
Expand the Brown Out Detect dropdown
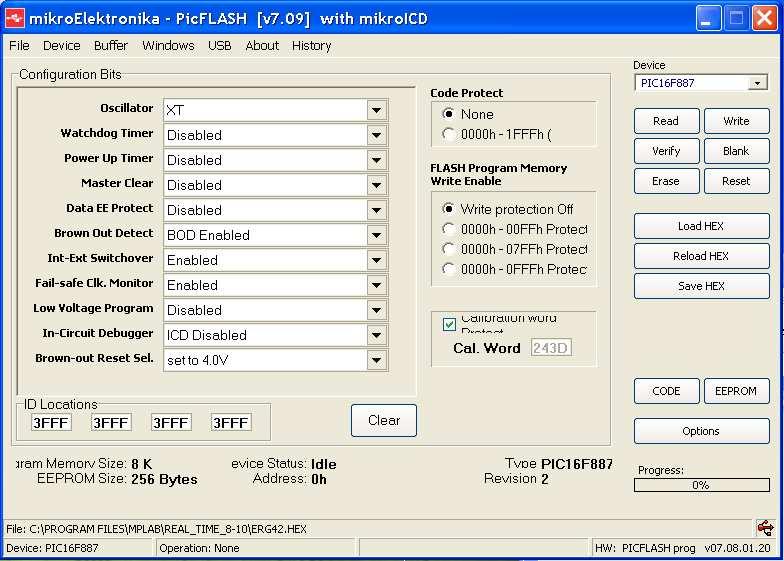click(x=376, y=235)
